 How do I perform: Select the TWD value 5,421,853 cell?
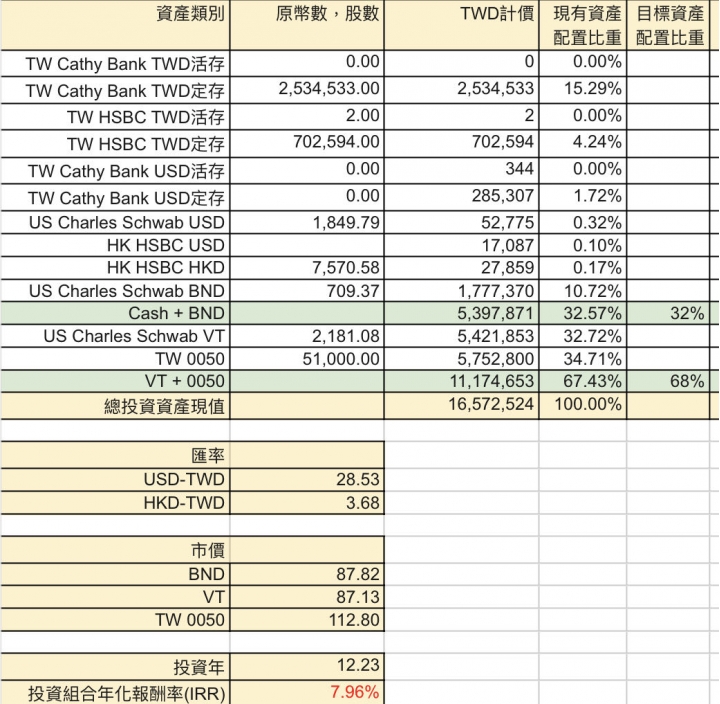pos(461,336)
